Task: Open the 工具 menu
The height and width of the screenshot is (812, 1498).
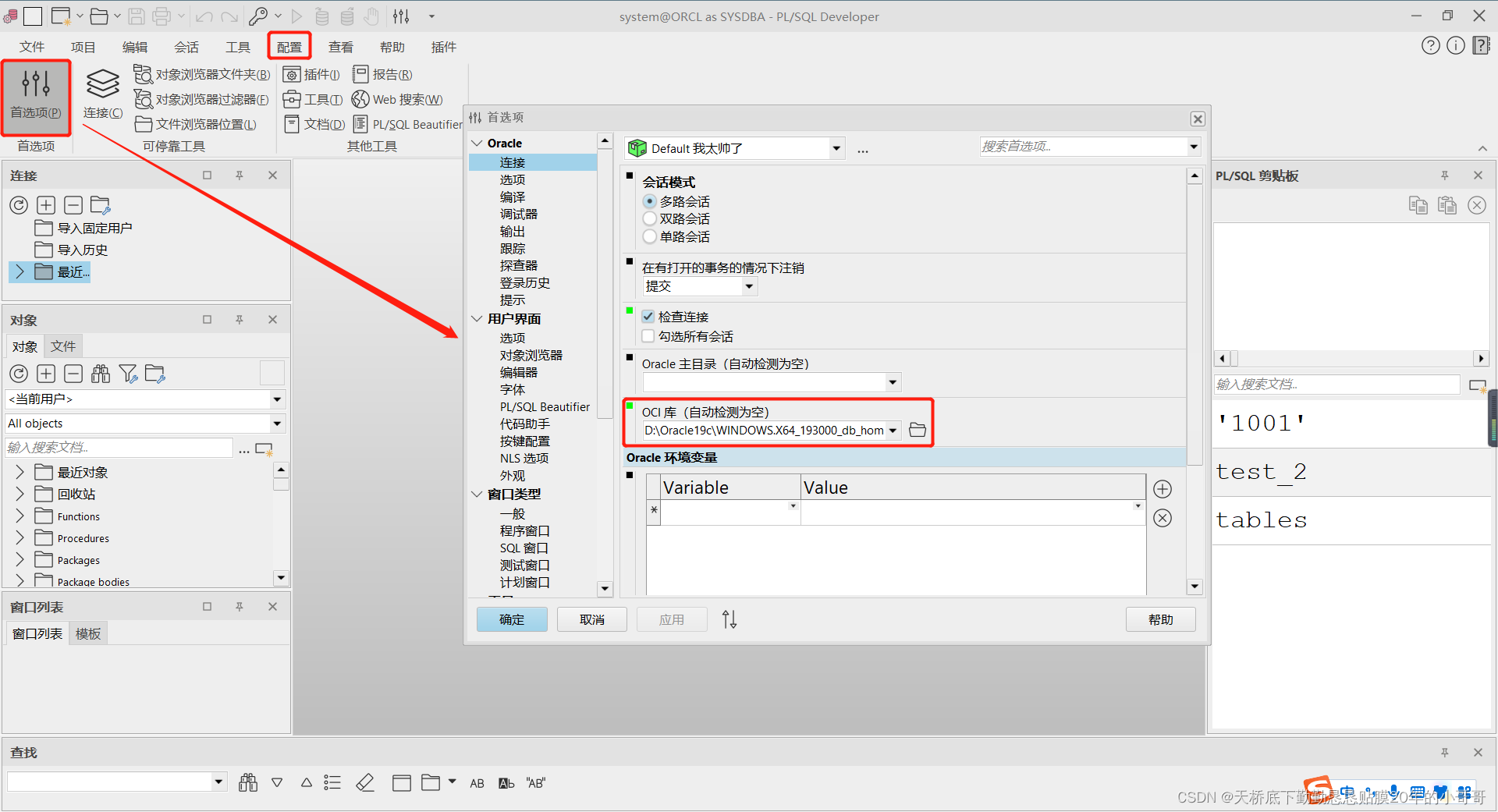Action: [238, 47]
